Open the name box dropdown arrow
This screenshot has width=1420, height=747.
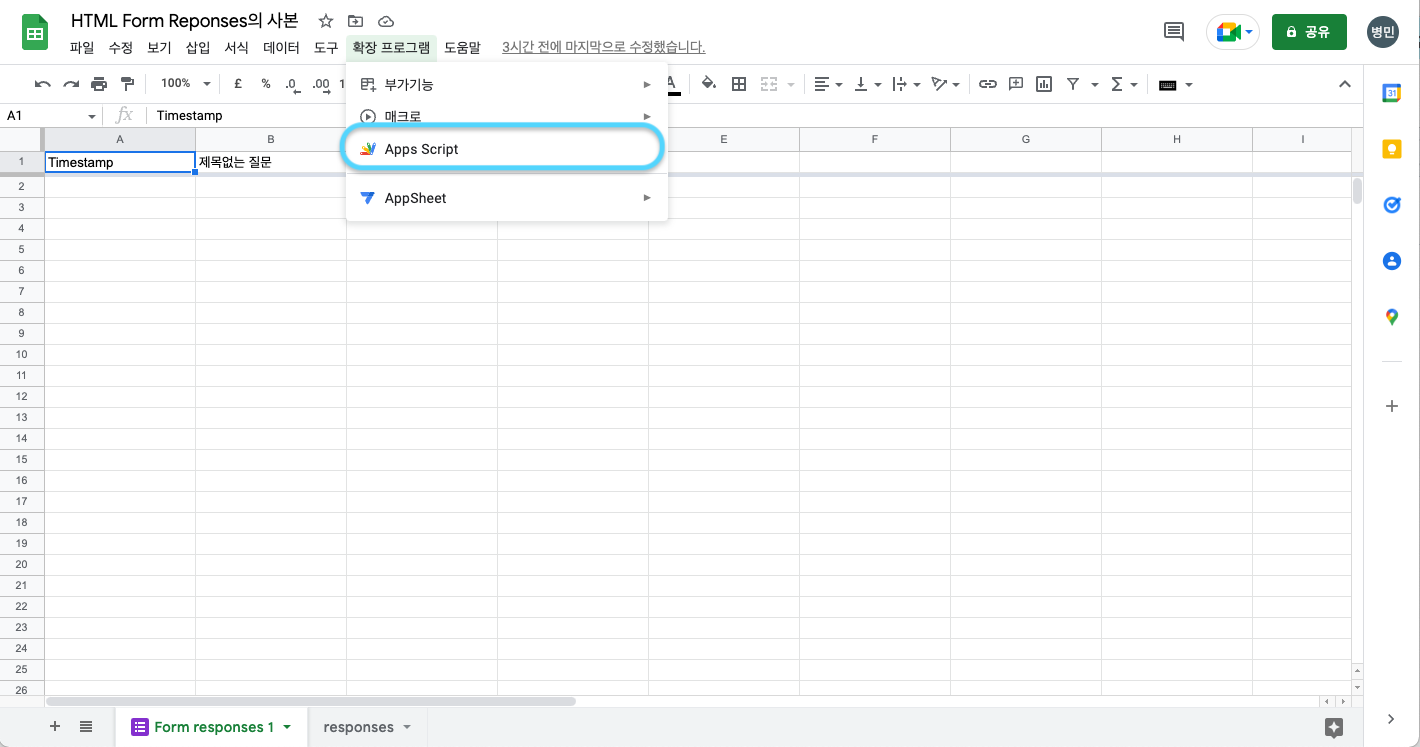point(92,116)
